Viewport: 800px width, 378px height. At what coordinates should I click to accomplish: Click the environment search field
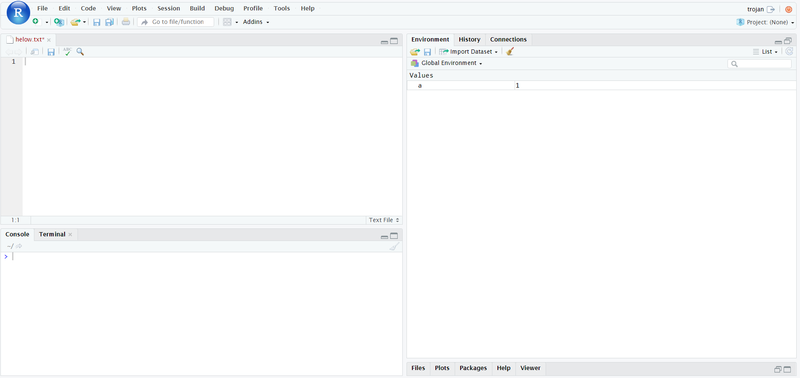click(760, 64)
